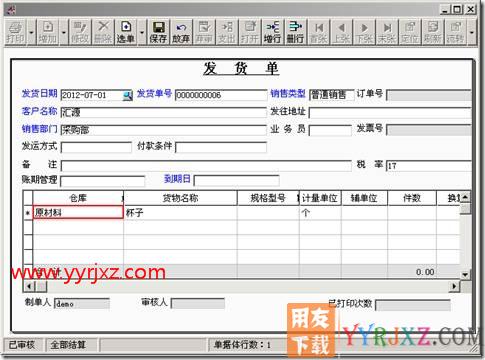Click the 计量单位 column header
Image resolution: width=485 pixels, height=360 pixels.
320,198
